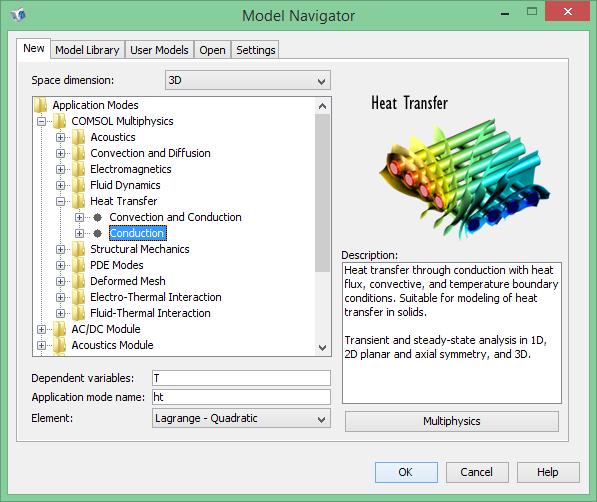Expand the Fluid-Thermal Interaction node
597x502 pixels.
[x=60, y=313]
